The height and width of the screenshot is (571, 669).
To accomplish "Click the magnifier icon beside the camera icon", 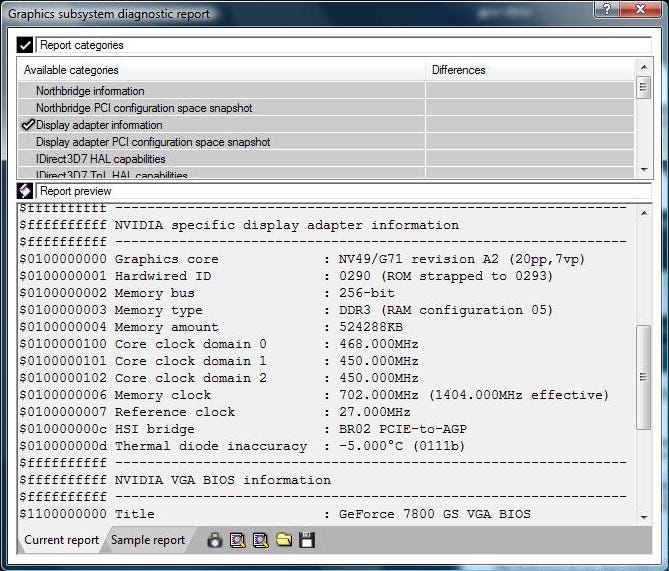I will click(238, 540).
